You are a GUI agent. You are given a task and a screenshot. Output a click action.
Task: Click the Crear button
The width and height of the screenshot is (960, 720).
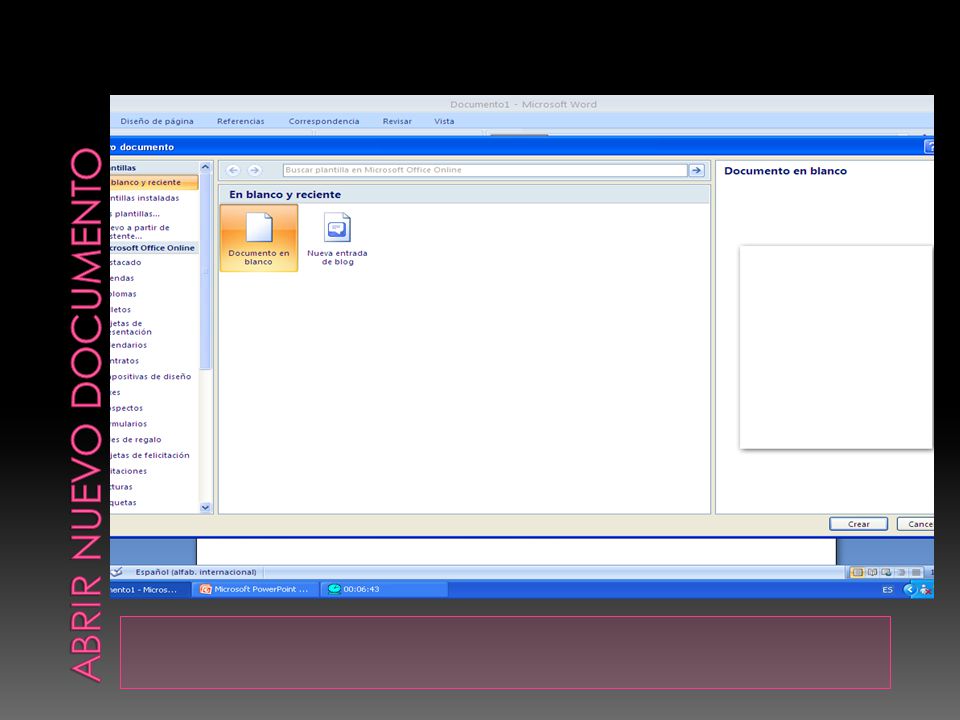click(858, 524)
